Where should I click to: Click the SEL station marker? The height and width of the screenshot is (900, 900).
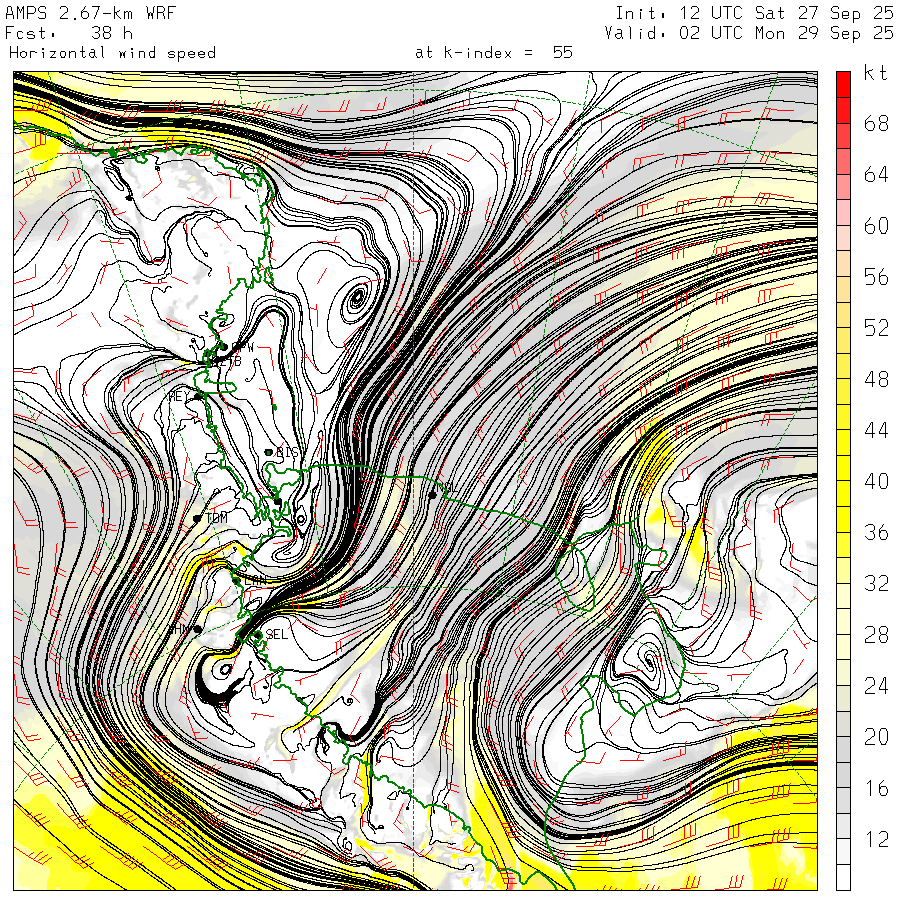257,634
